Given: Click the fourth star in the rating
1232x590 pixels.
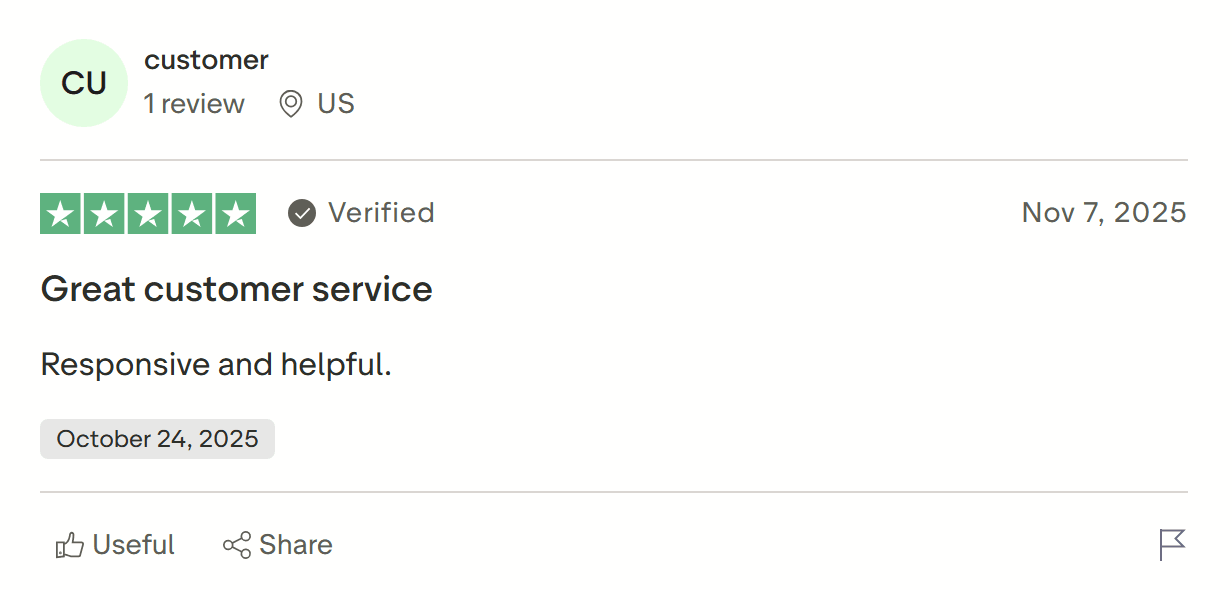Looking at the screenshot, I should (x=192, y=212).
